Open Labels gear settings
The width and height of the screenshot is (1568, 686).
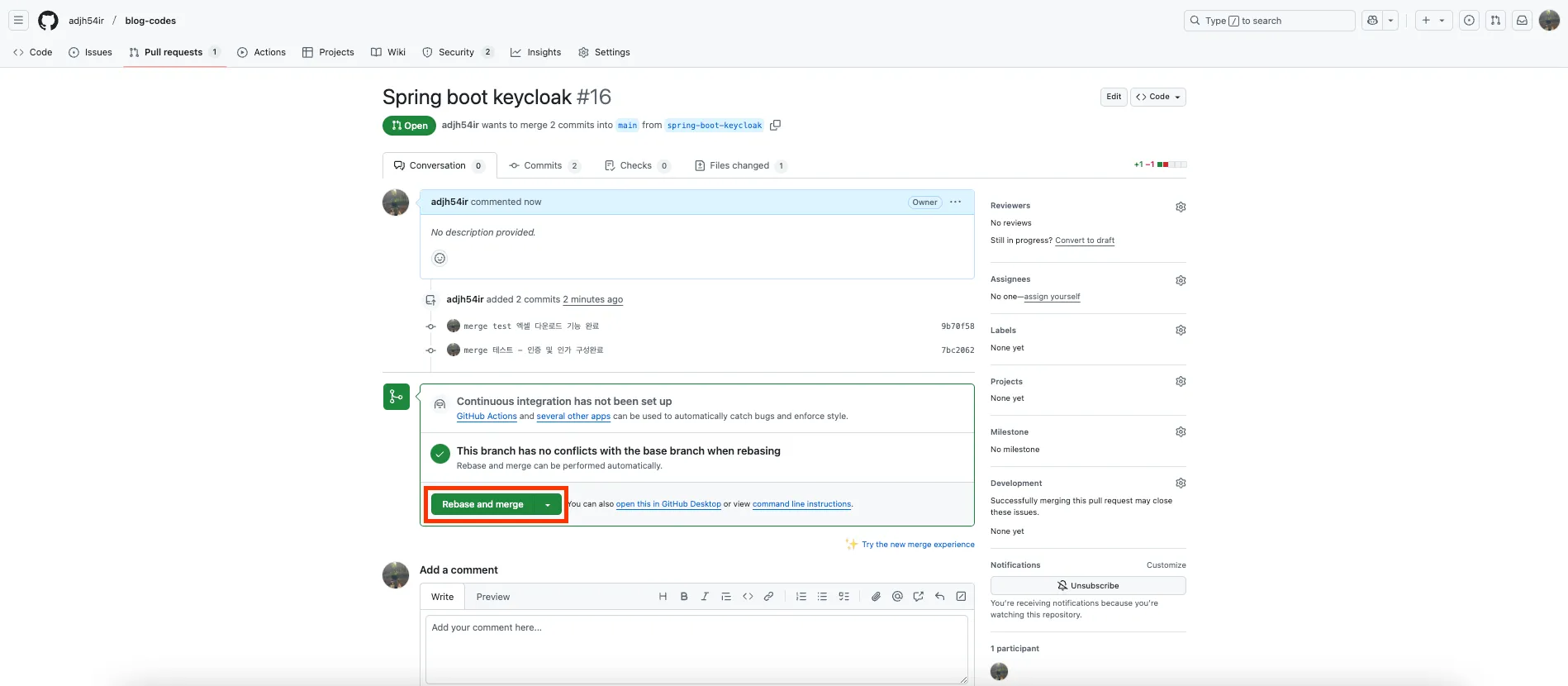(x=1181, y=330)
